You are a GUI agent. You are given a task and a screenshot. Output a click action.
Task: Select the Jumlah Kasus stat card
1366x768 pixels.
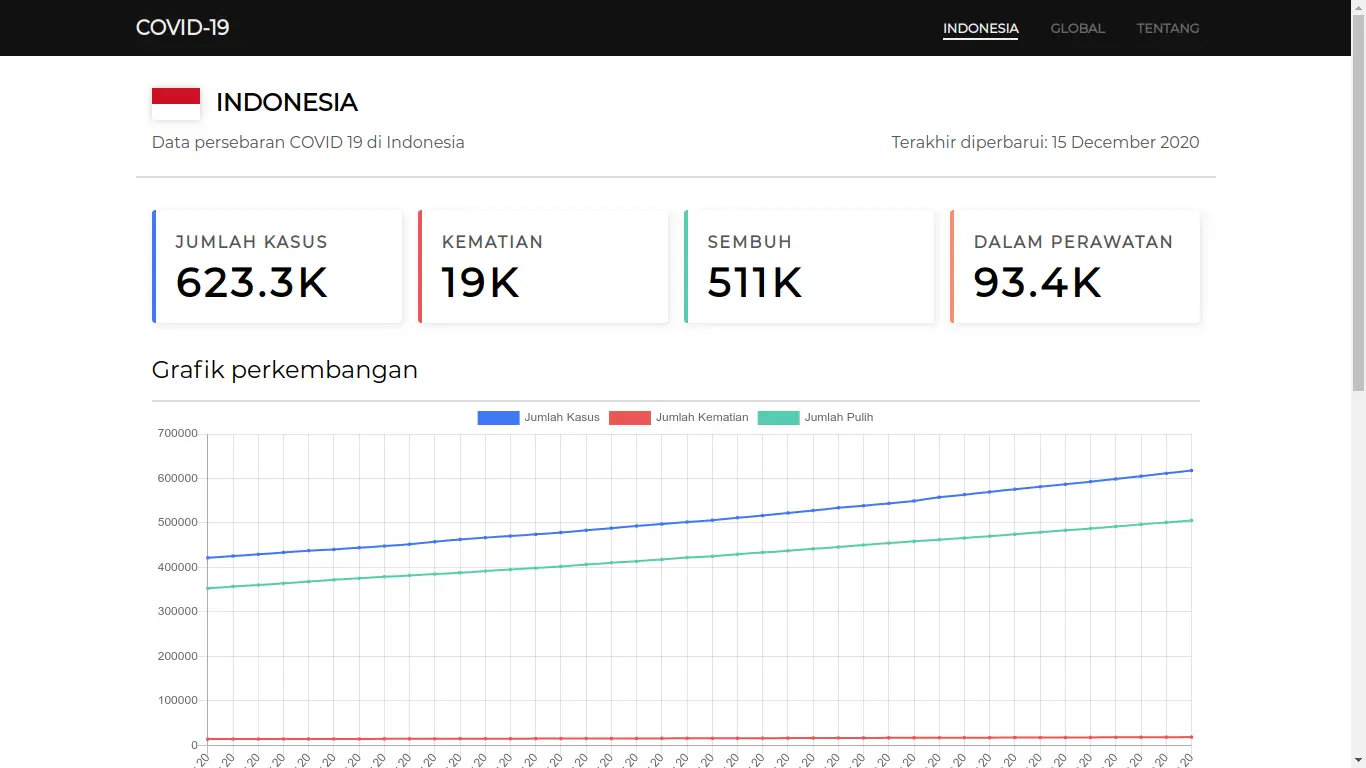[x=278, y=267]
